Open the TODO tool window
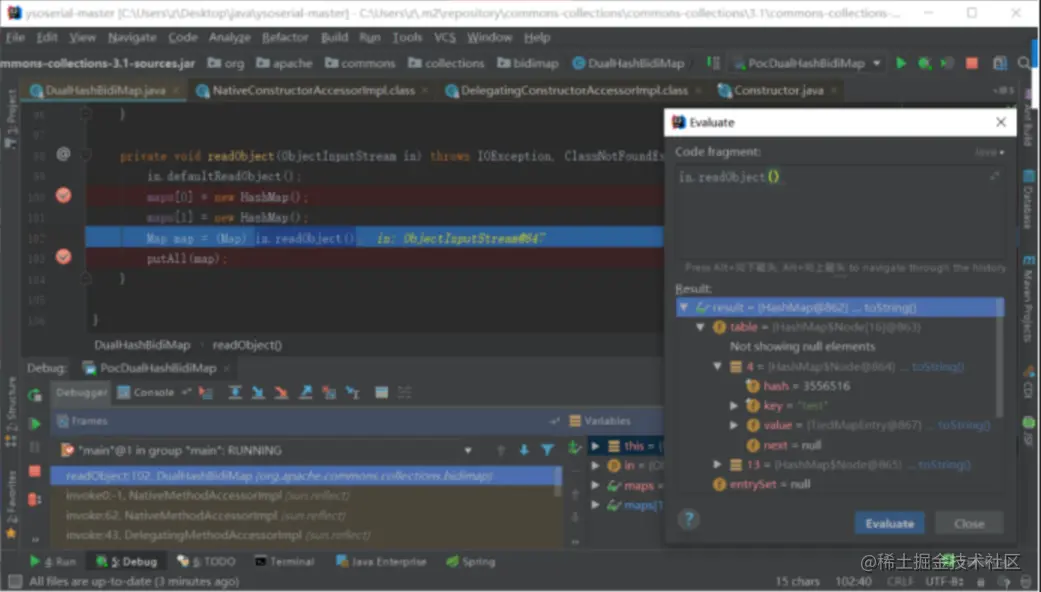Screen dimensions: 1041x592 206,561
